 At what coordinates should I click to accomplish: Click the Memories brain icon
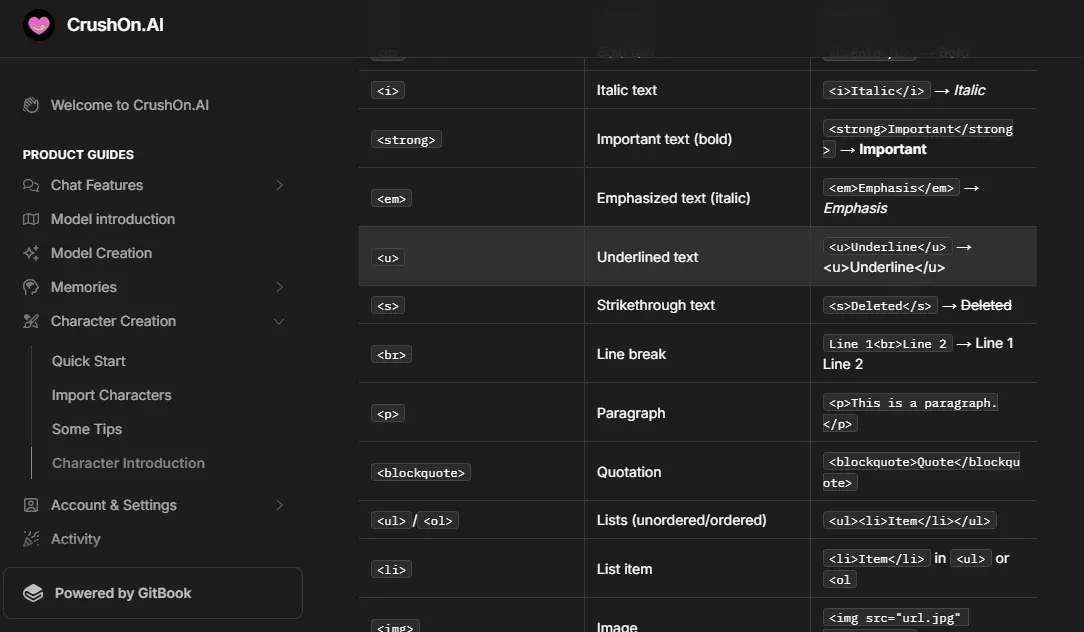tap(31, 287)
